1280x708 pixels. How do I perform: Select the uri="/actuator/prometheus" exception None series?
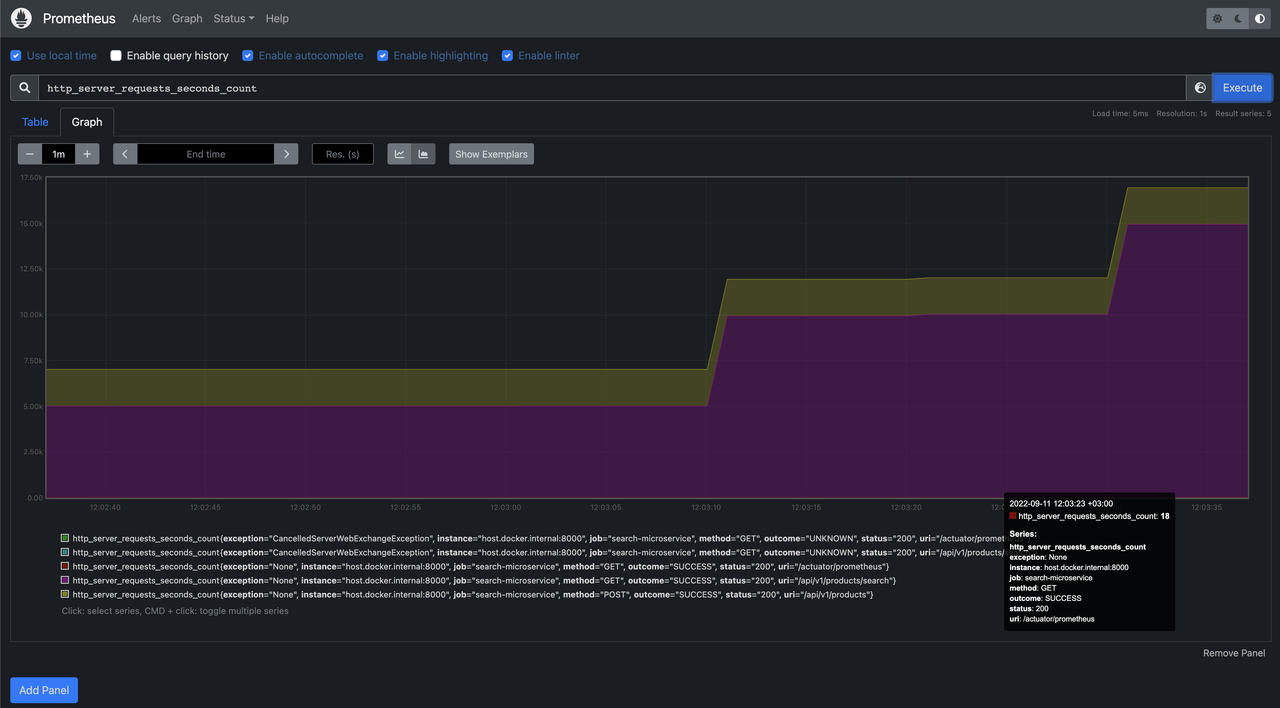475,567
